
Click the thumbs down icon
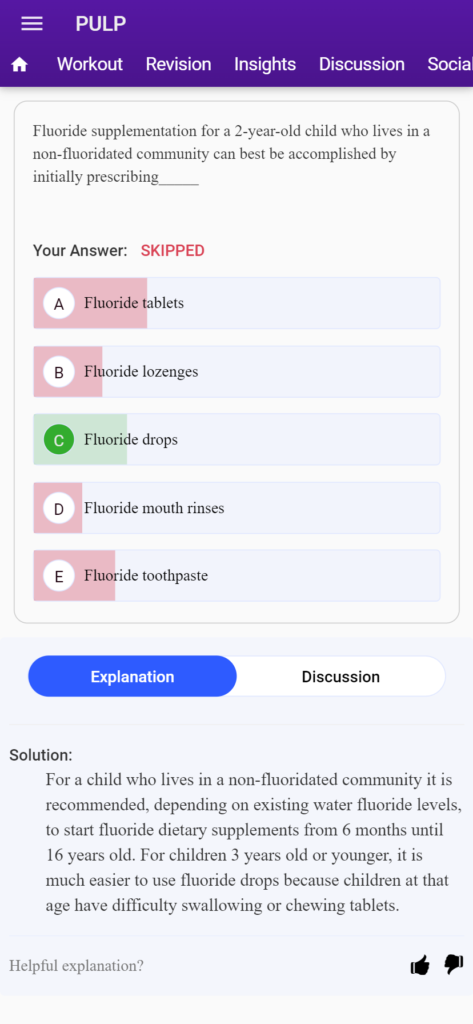click(453, 965)
